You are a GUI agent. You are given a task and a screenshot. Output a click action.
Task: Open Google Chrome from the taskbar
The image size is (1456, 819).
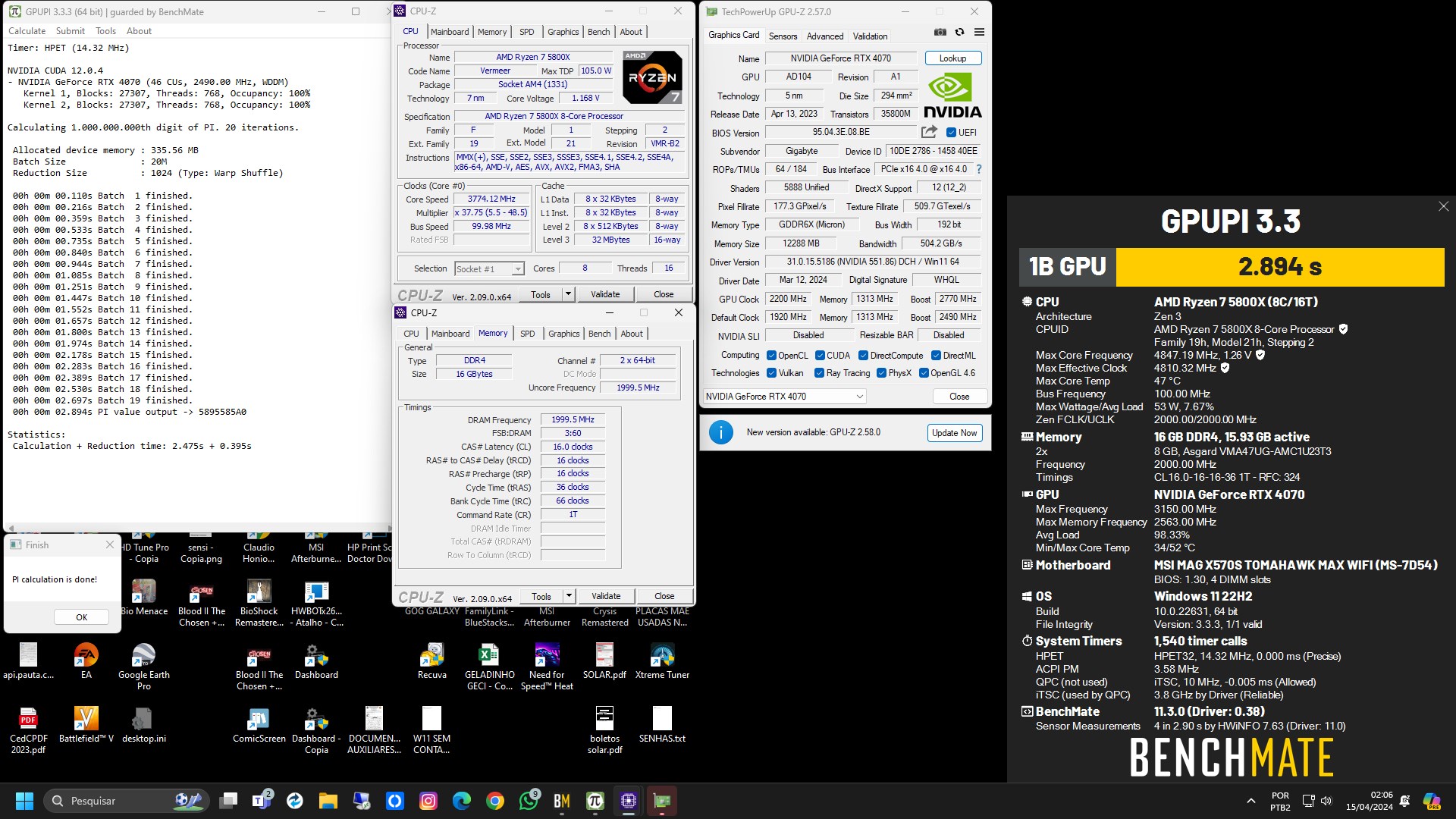tap(495, 801)
